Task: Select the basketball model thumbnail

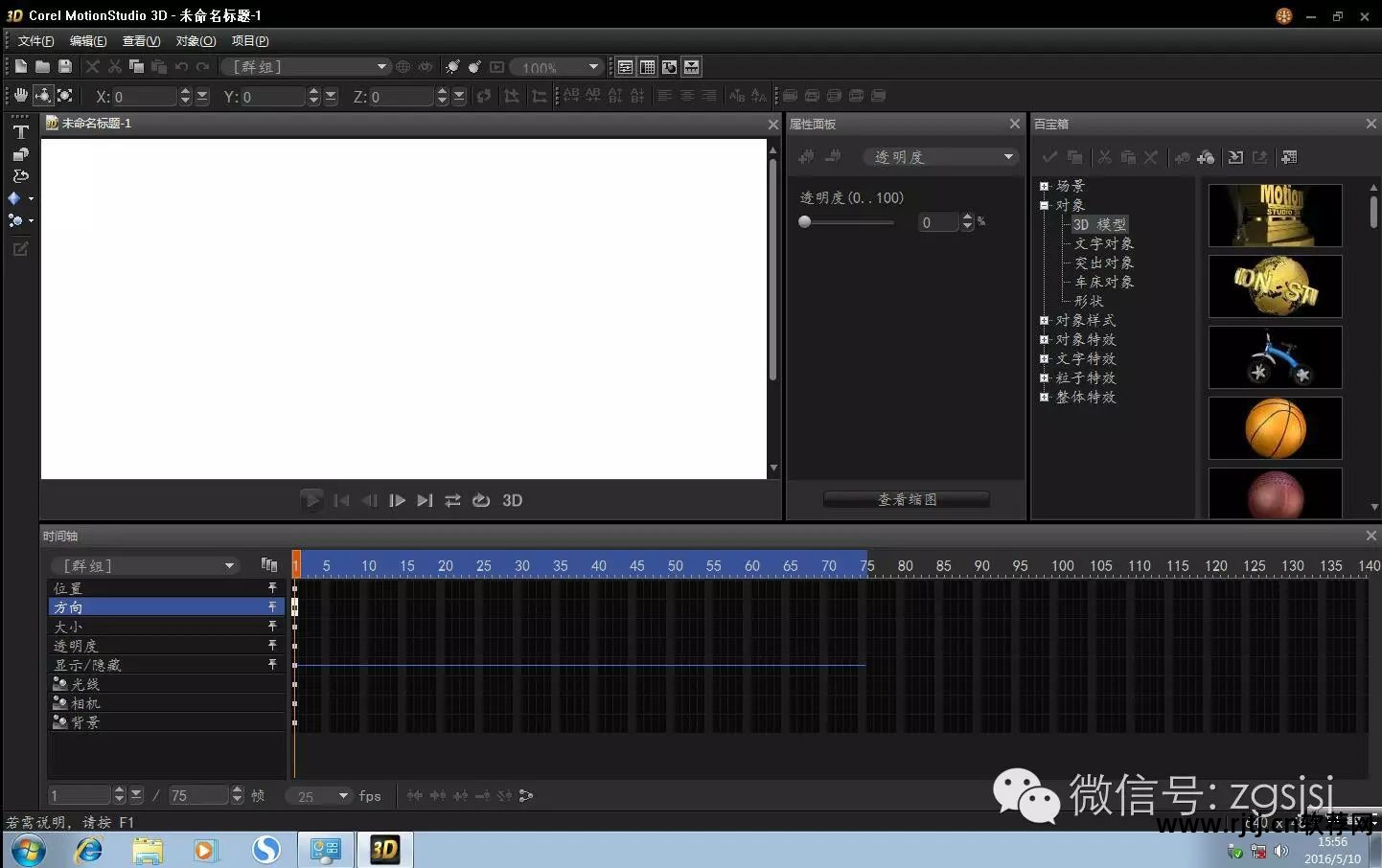Action: [x=1275, y=428]
